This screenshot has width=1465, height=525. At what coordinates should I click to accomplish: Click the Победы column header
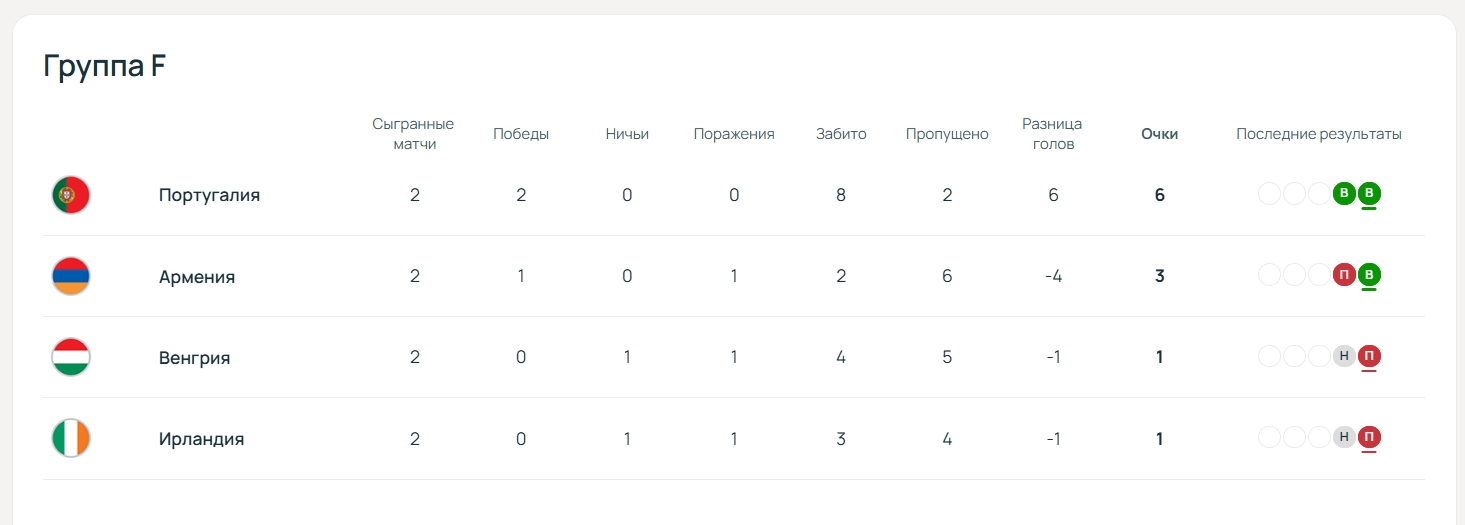click(x=521, y=134)
